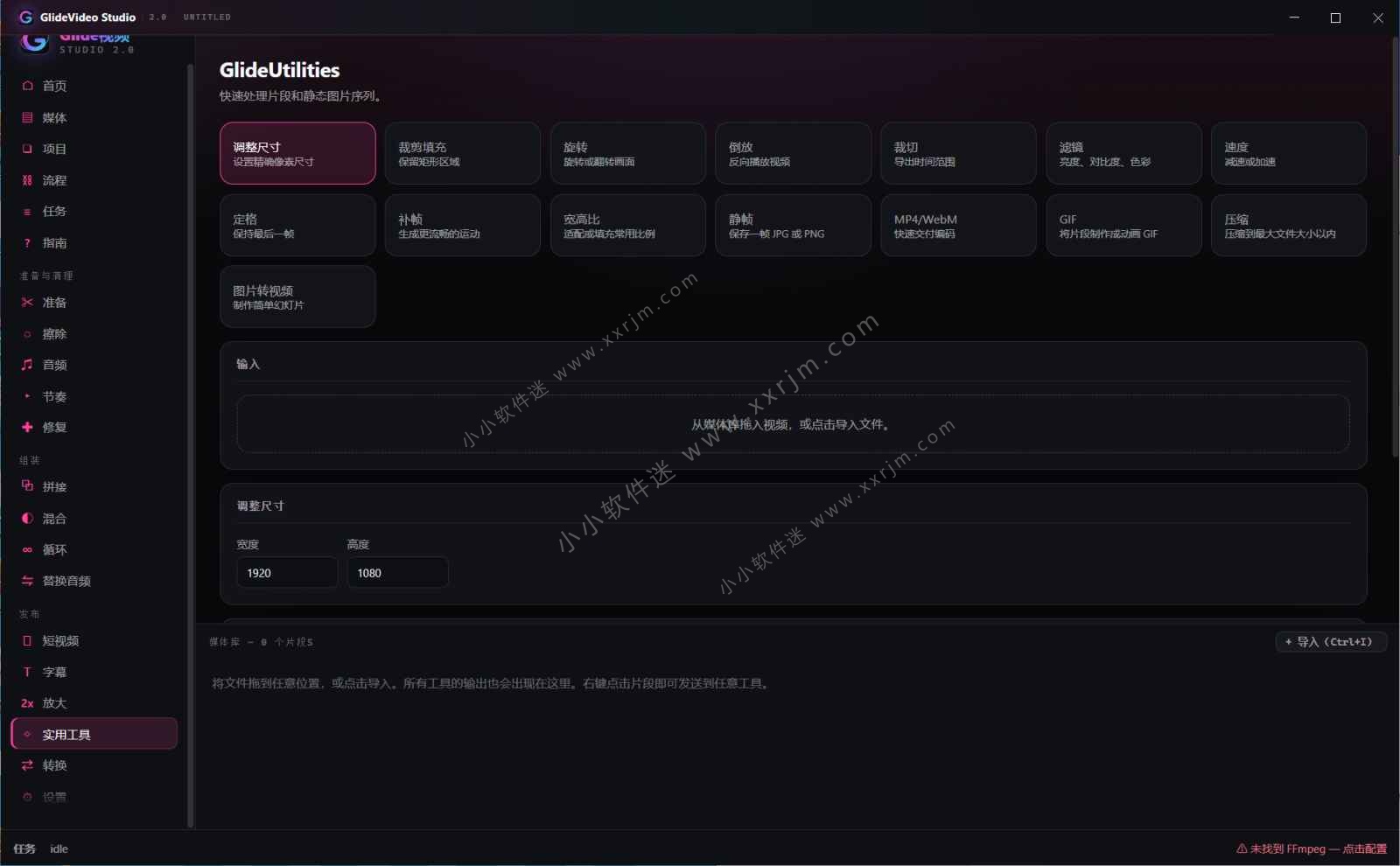Click the input drop zone to import file
Viewport: 1400px width, 866px height.
pyautogui.click(x=793, y=424)
